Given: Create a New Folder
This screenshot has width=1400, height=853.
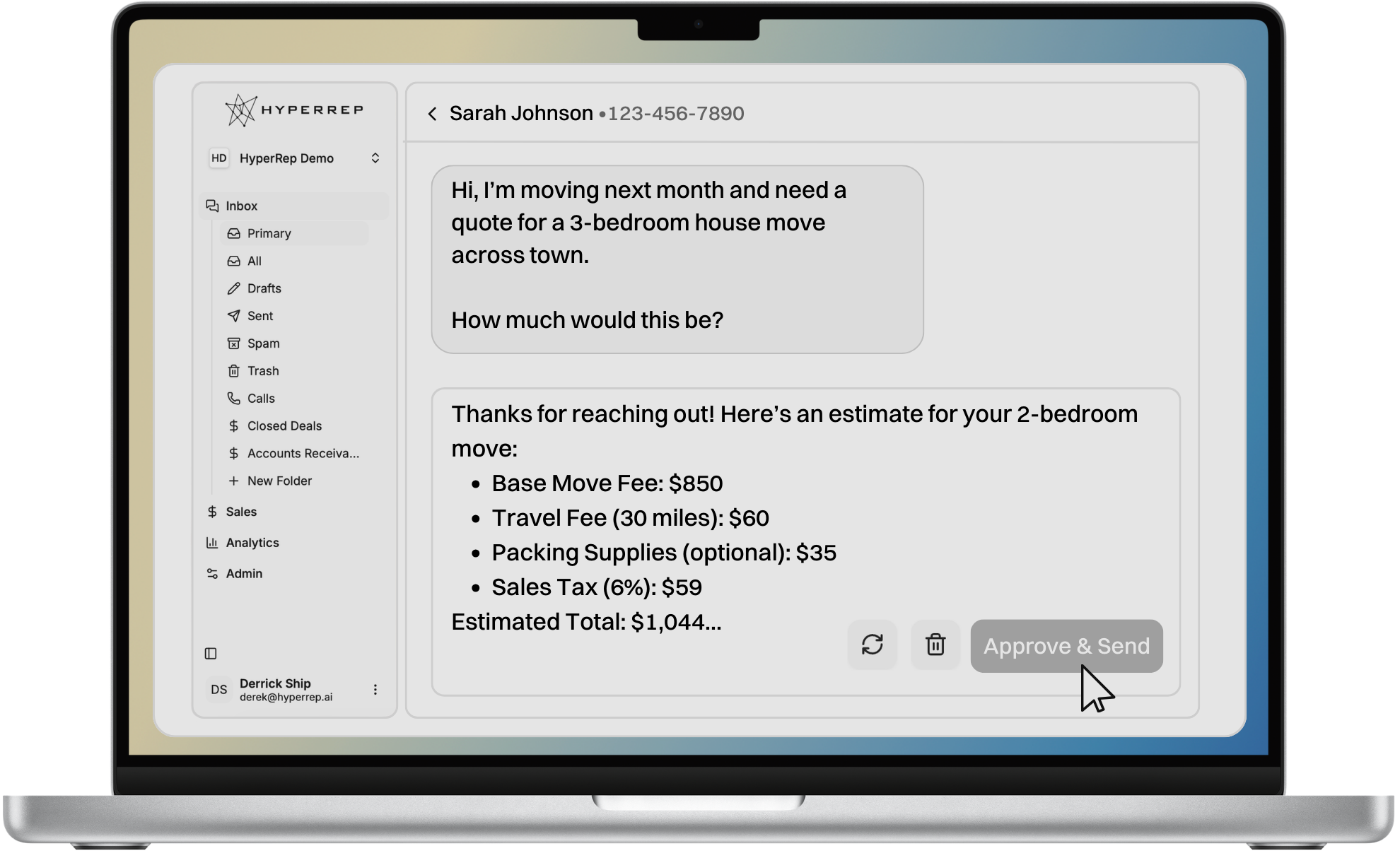Looking at the screenshot, I should [x=279, y=481].
